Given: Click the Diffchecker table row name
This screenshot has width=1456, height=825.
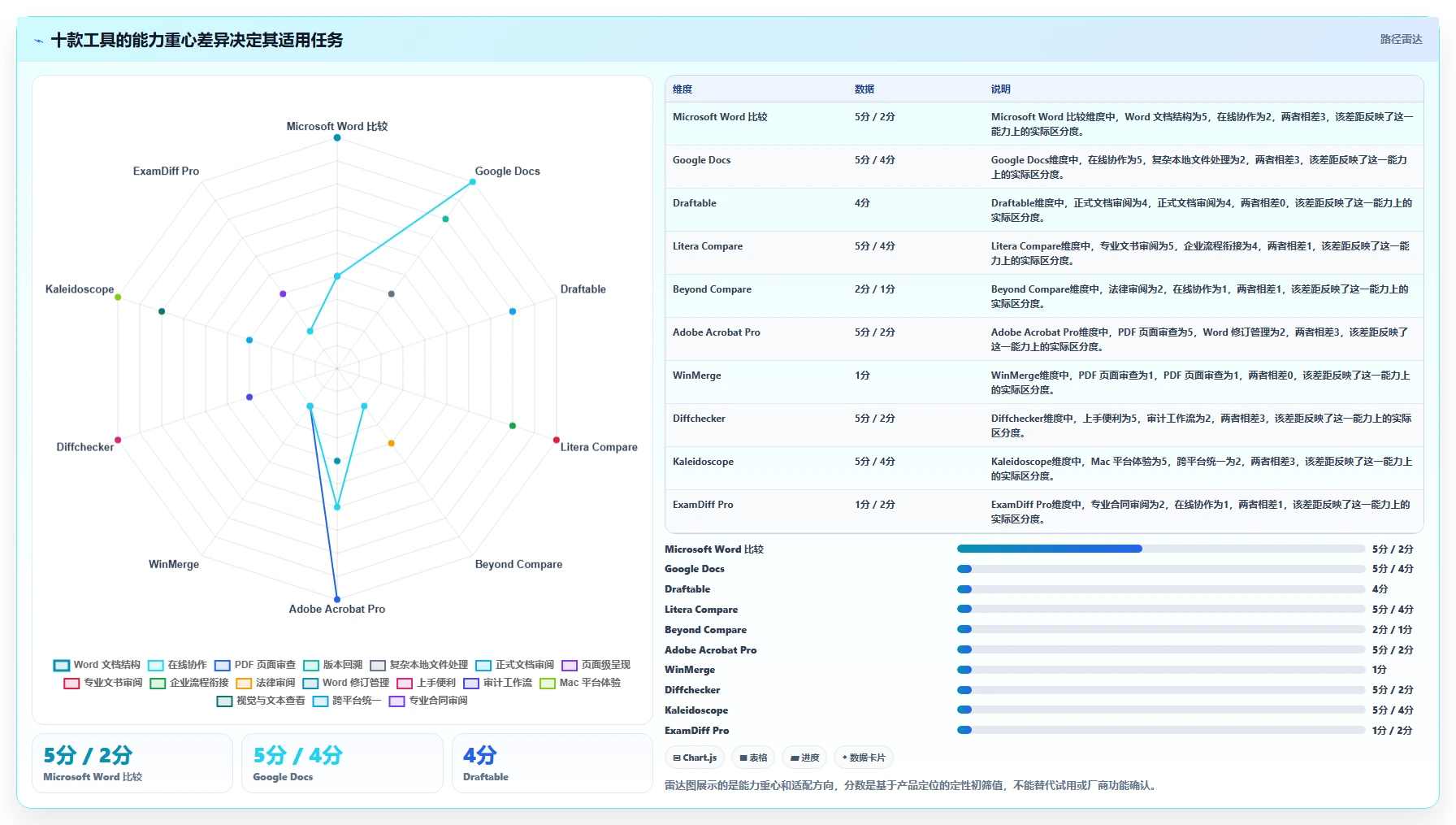Looking at the screenshot, I should tap(699, 419).
